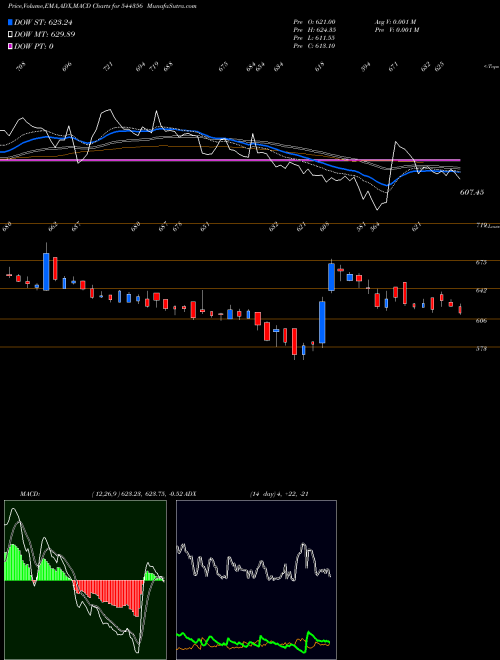Click the white DOW MT legend swatch
500x660 pixels.
[11, 34]
